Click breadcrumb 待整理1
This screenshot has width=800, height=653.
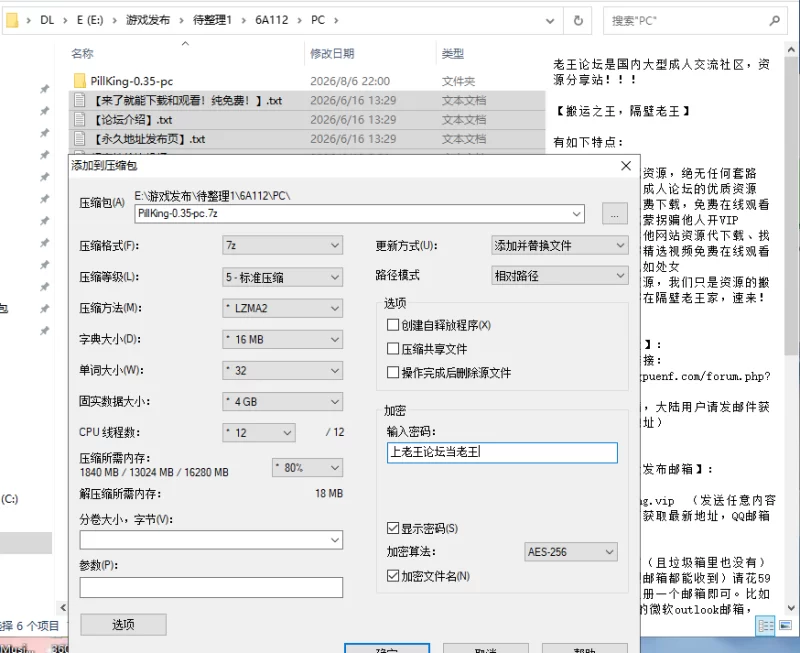point(212,20)
